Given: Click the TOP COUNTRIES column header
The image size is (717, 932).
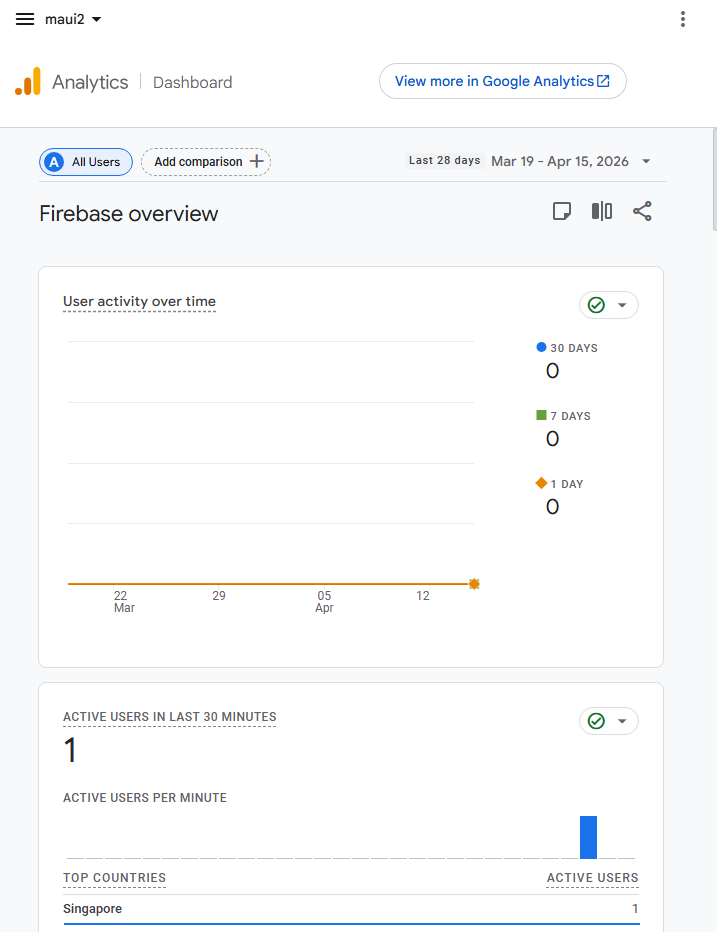Looking at the screenshot, I should pyautogui.click(x=114, y=878).
